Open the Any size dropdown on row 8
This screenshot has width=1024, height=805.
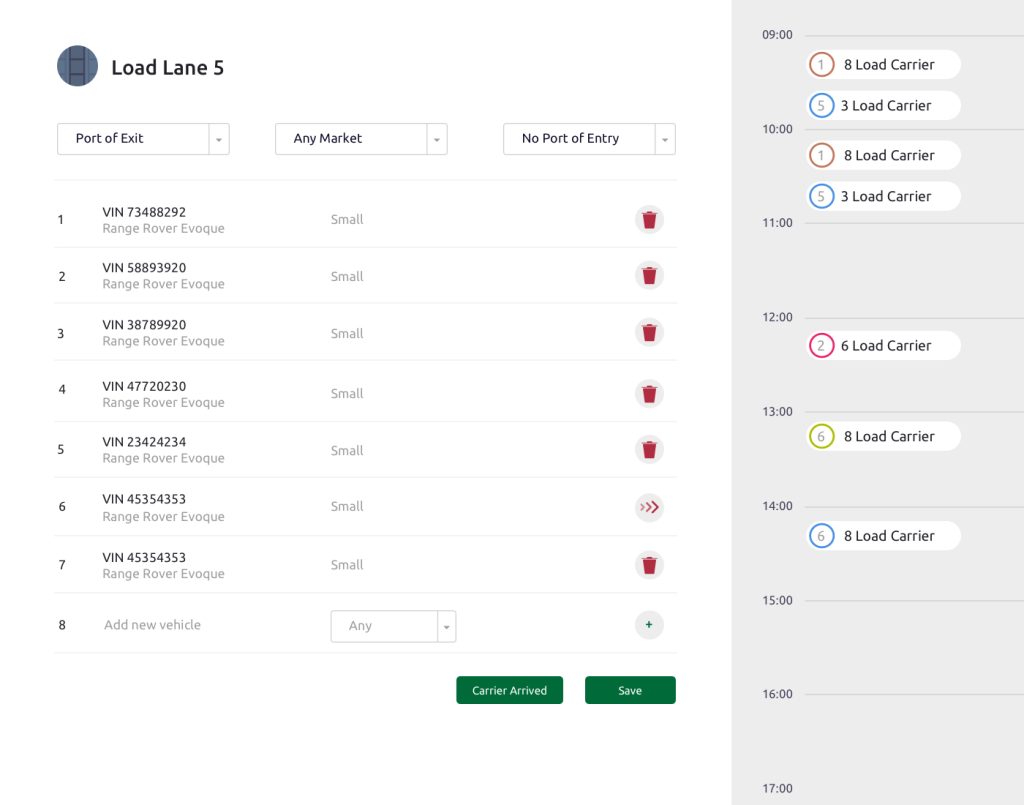(x=446, y=626)
